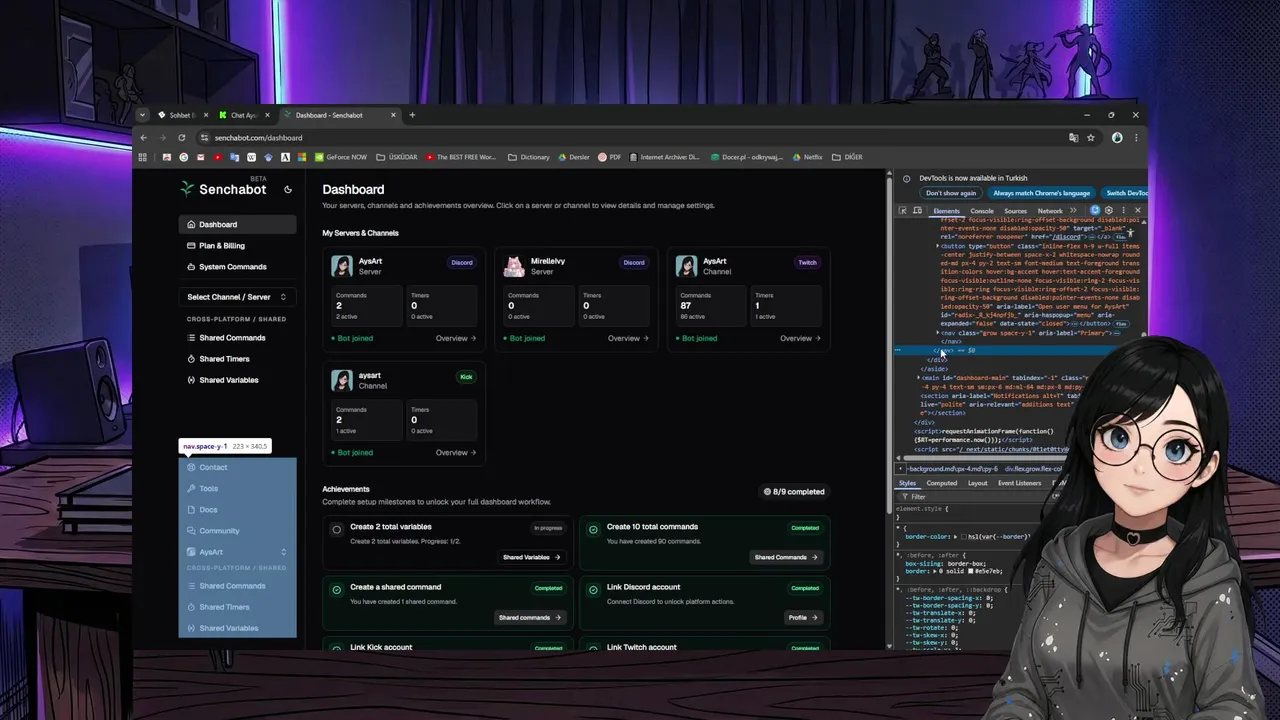The image size is (1280, 720).
Task: Click the browser back arrow
Action: 143,137
